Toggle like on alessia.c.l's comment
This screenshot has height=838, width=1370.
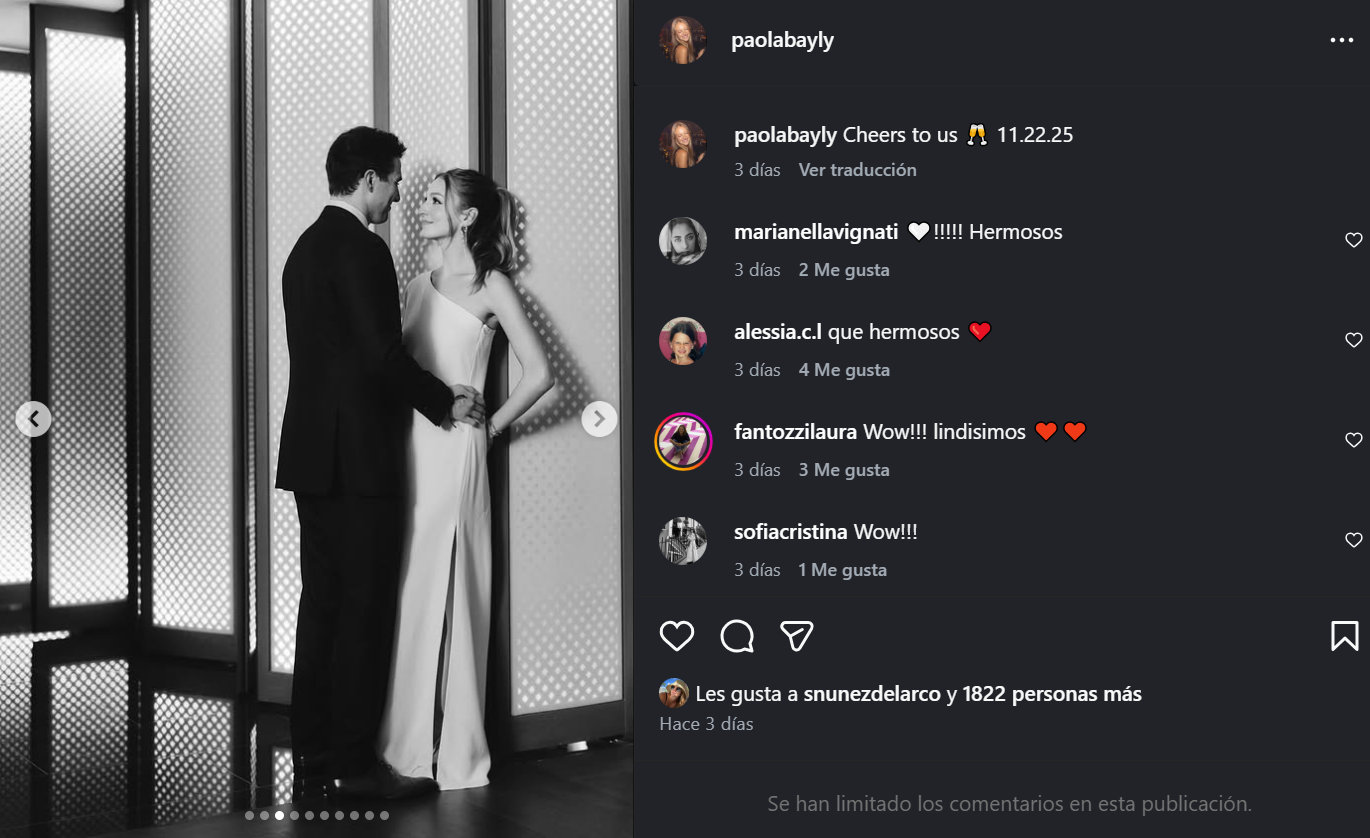tap(1354, 340)
